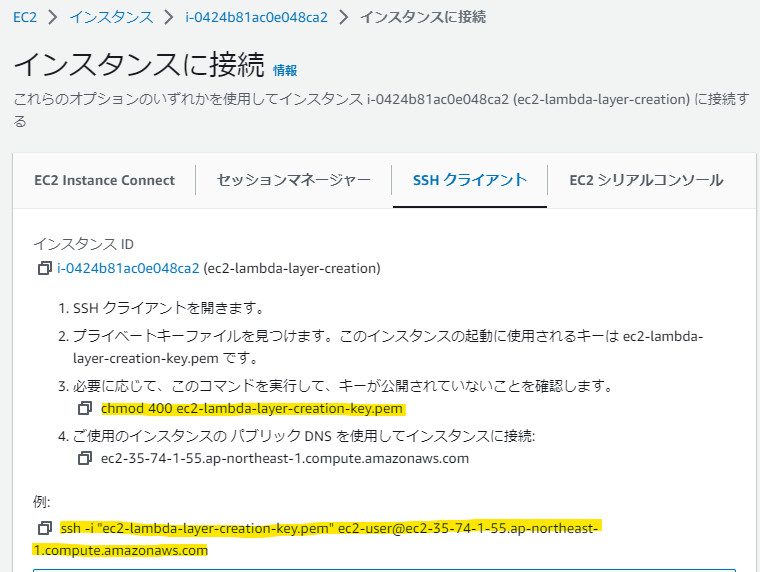Open instance ID link under インスタンス ID
This screenshot has height=572, width=760.
128,268
